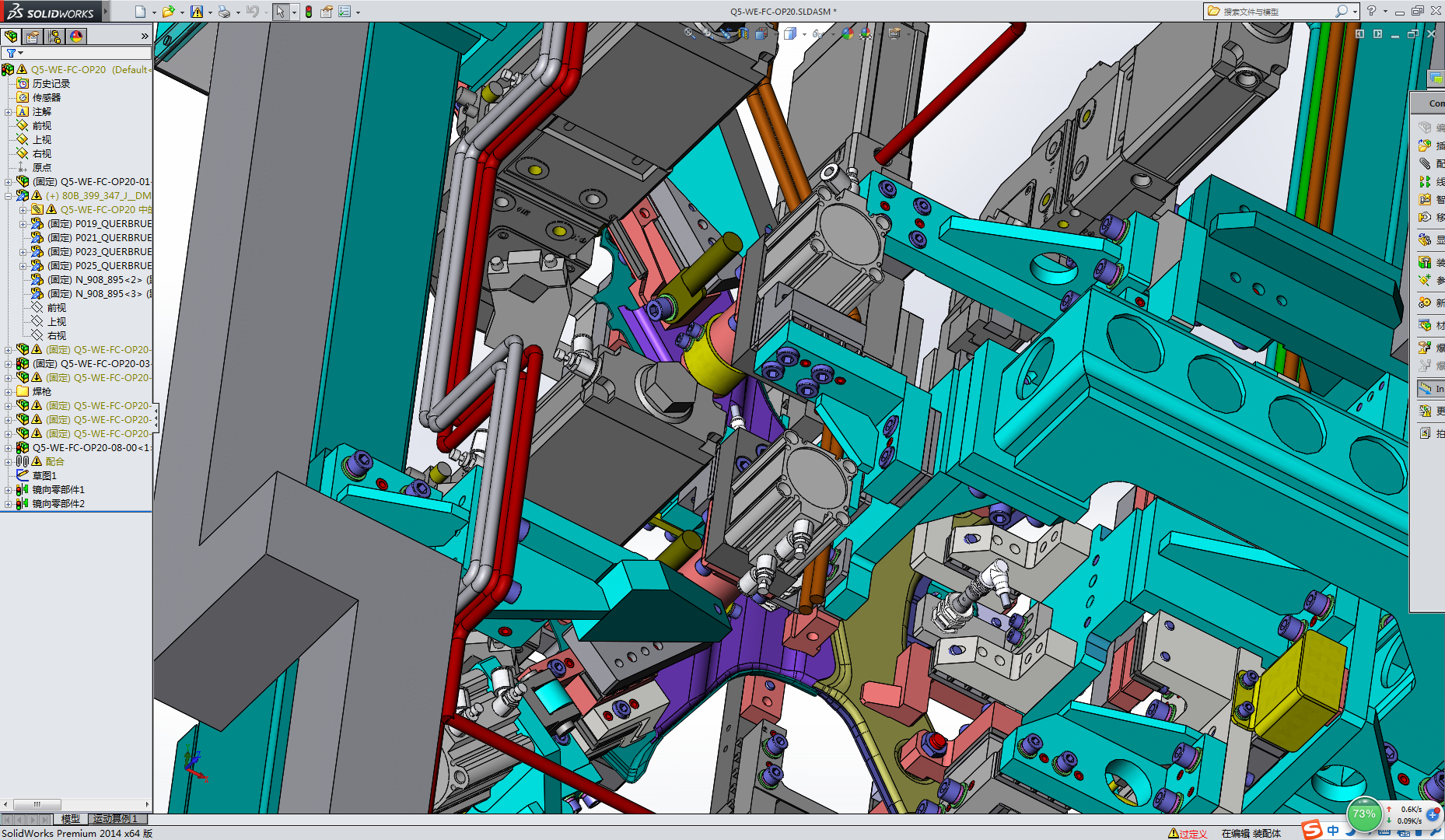This screenshot has width=1445, height=840.
Task: Select N_908_895<2> in the tree
Action: (95, 279)
